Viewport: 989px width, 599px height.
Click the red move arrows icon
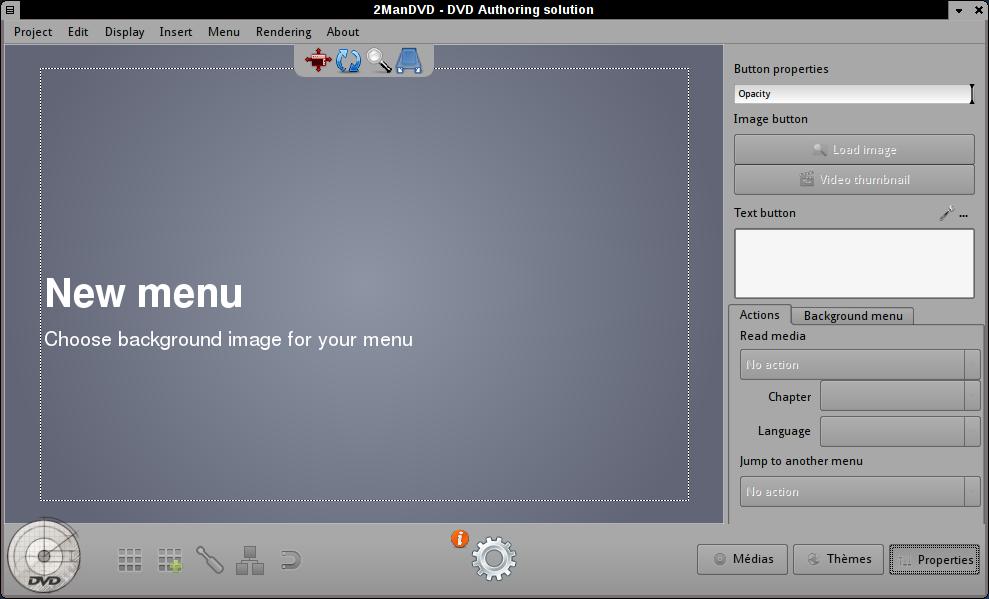pyautogui.click(x=318, y=61)
